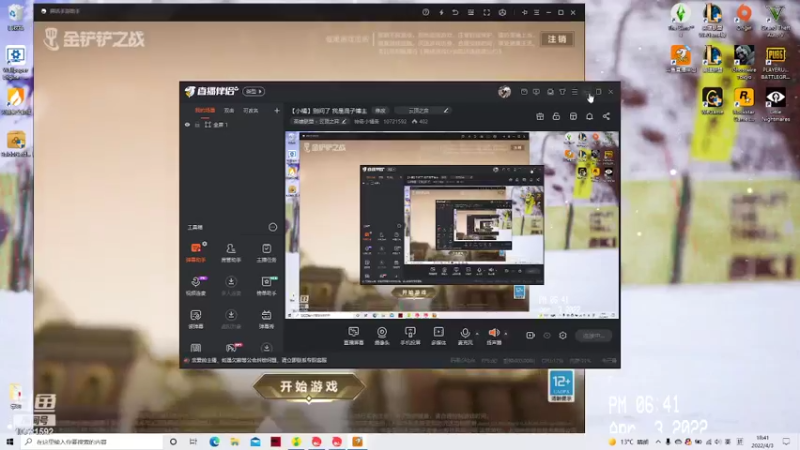Viewport: 800px width, 450px height.
Task: Add a screen capture source in the bottom bar
Action: 354,336
